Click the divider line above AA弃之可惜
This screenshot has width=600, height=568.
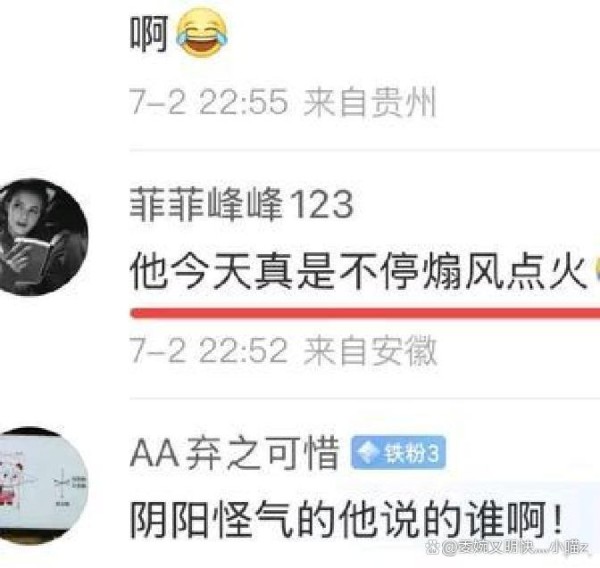(x=365, y=398)
